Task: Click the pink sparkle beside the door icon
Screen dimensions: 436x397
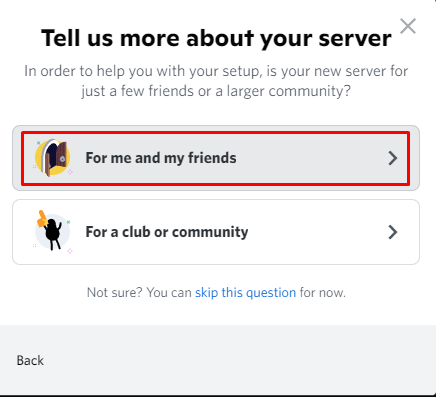Action: [x=70, y=172]
